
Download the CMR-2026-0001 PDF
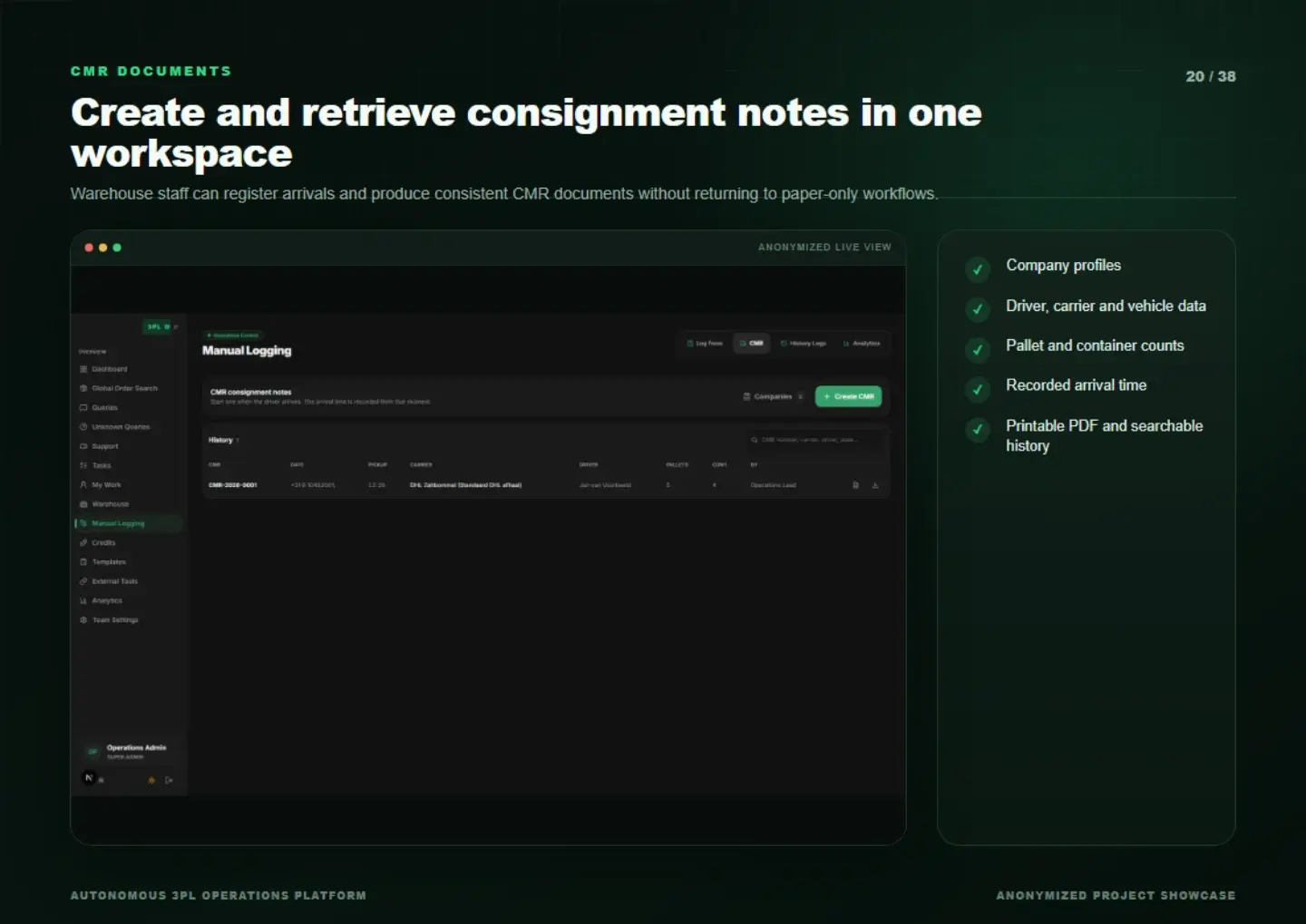click(x=875, y=485)
